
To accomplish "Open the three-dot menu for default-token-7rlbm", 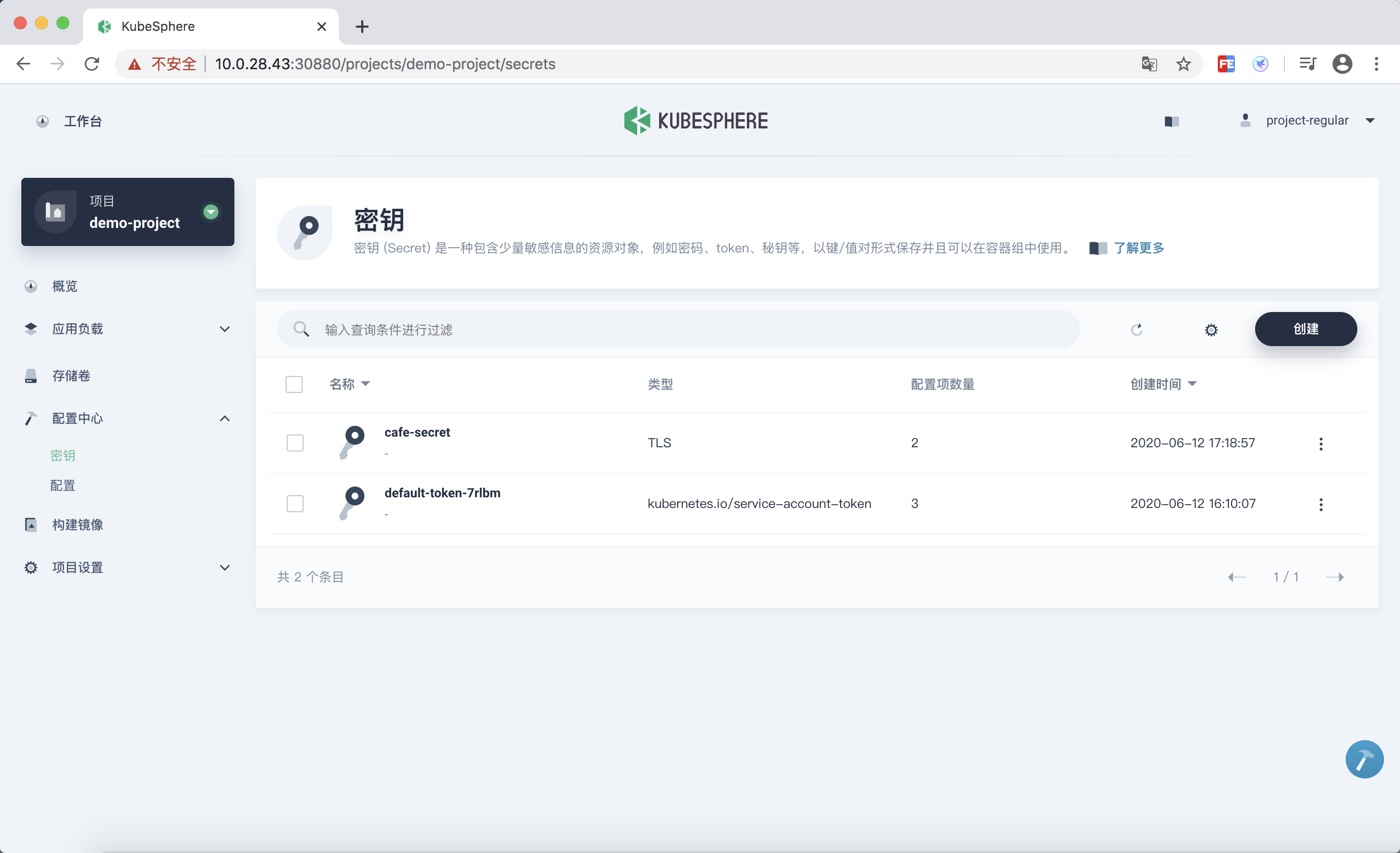I will click(1321, 504).
